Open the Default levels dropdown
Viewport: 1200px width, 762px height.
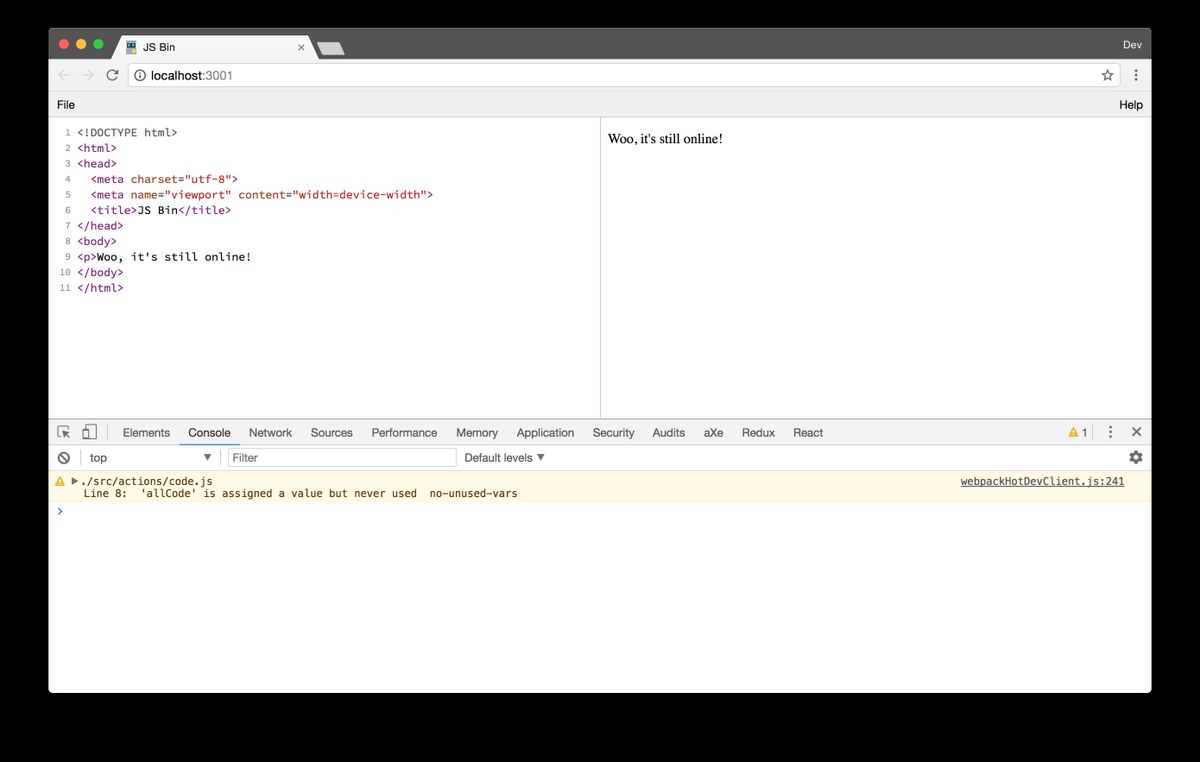504,457
